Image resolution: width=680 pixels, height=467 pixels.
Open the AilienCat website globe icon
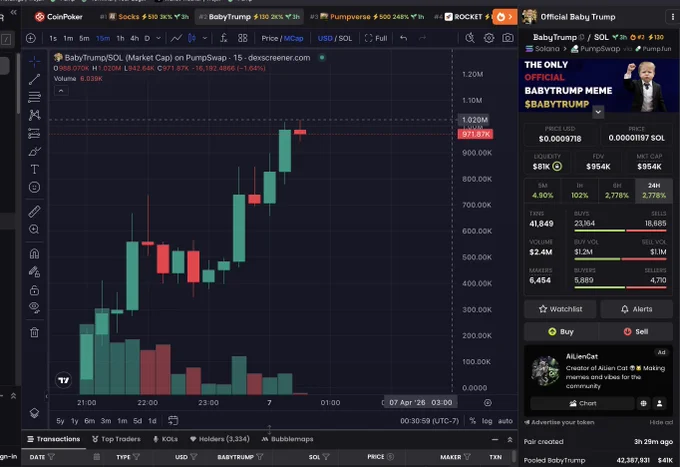[643, 403]
